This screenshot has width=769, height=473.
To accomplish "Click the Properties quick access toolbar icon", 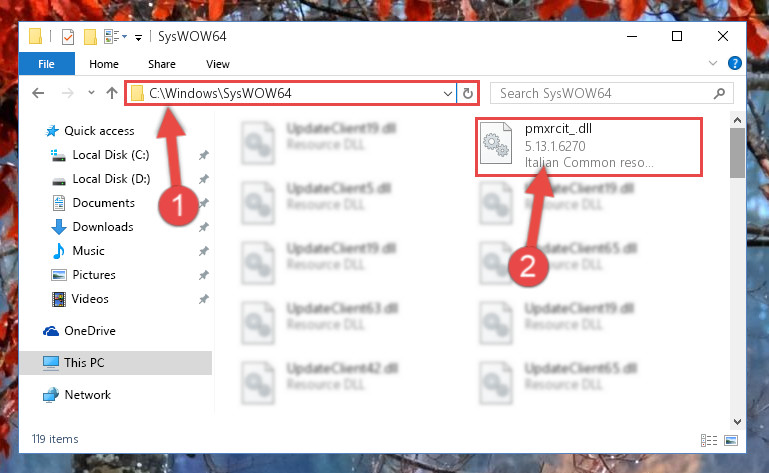I will pyautogui.click(x=68, y=36).
